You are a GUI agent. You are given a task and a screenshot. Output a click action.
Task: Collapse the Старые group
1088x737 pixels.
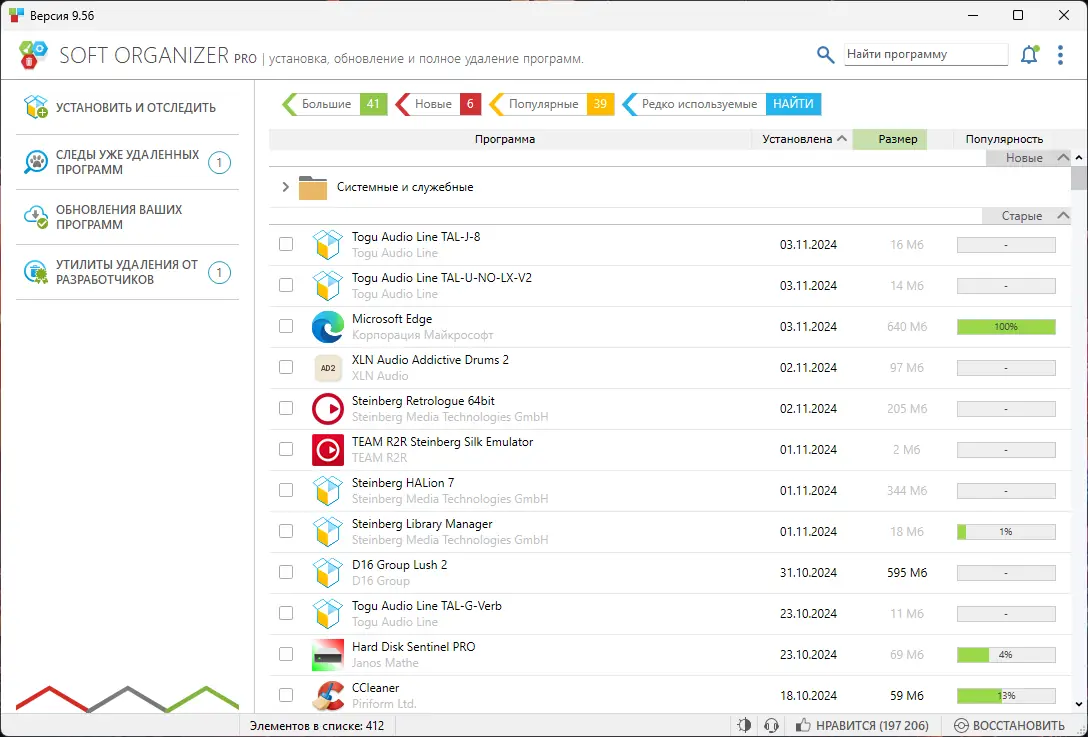point(1063,216)
